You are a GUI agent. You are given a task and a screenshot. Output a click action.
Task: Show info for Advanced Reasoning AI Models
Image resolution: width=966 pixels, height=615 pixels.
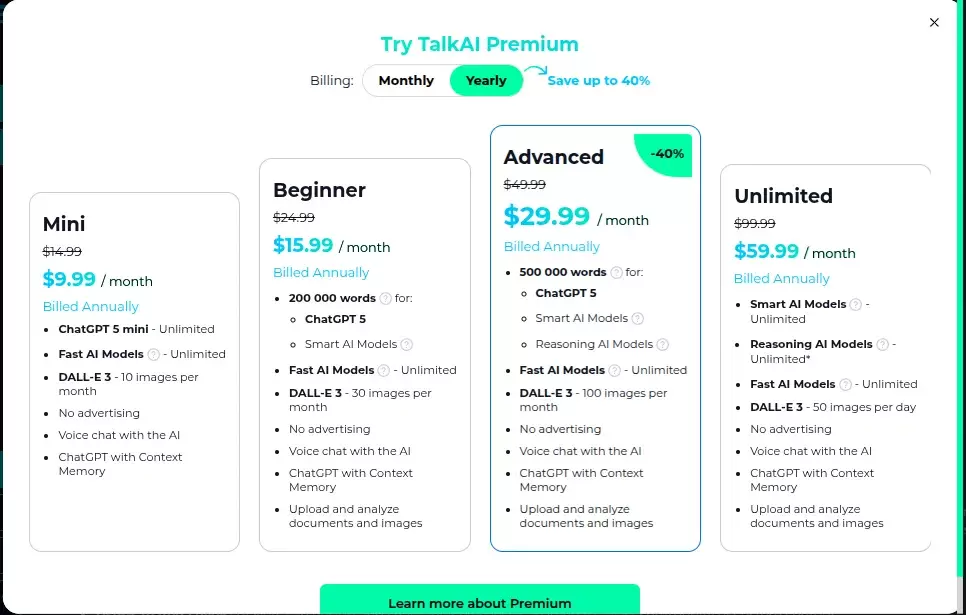click(x=663, y=344)
